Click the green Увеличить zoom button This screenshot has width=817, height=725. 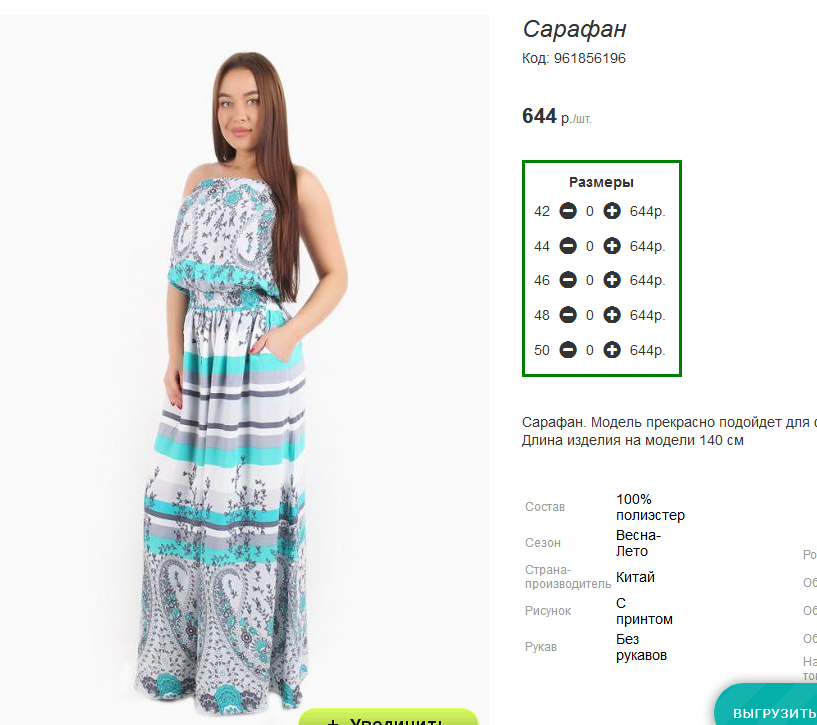click(x=388, y=718)
